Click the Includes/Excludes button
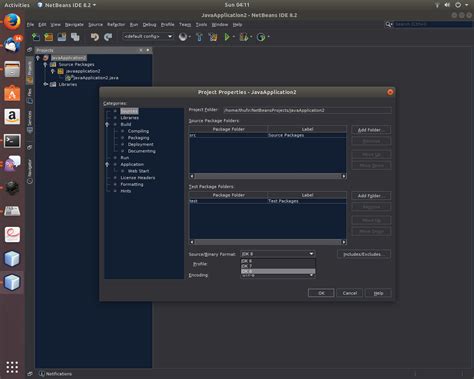 click(364, 254)
